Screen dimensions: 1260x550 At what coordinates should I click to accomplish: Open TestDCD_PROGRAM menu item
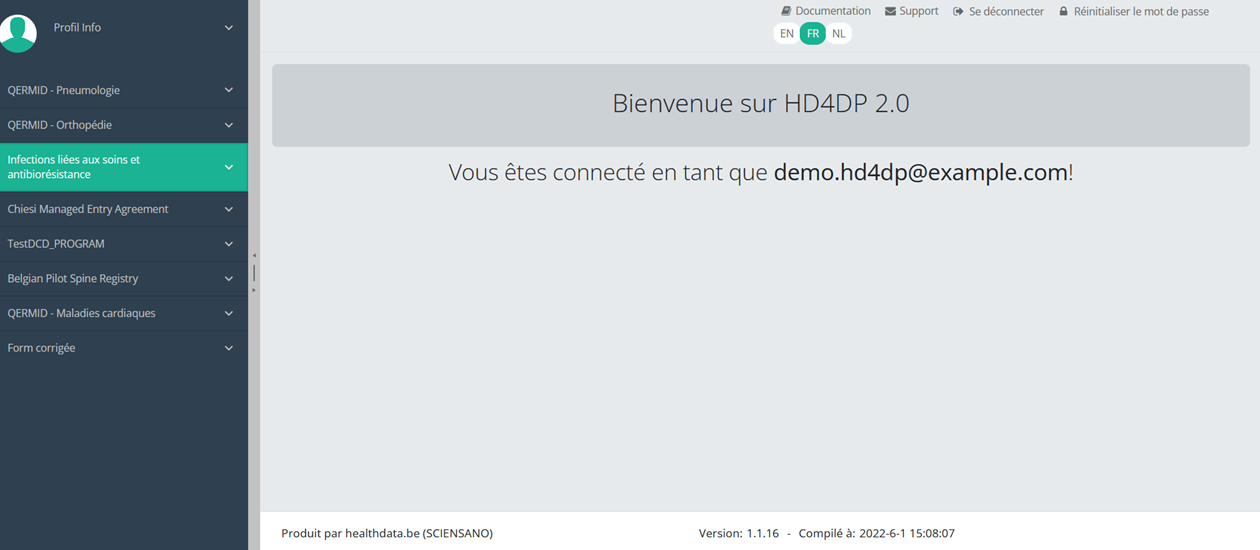[56, 244]
